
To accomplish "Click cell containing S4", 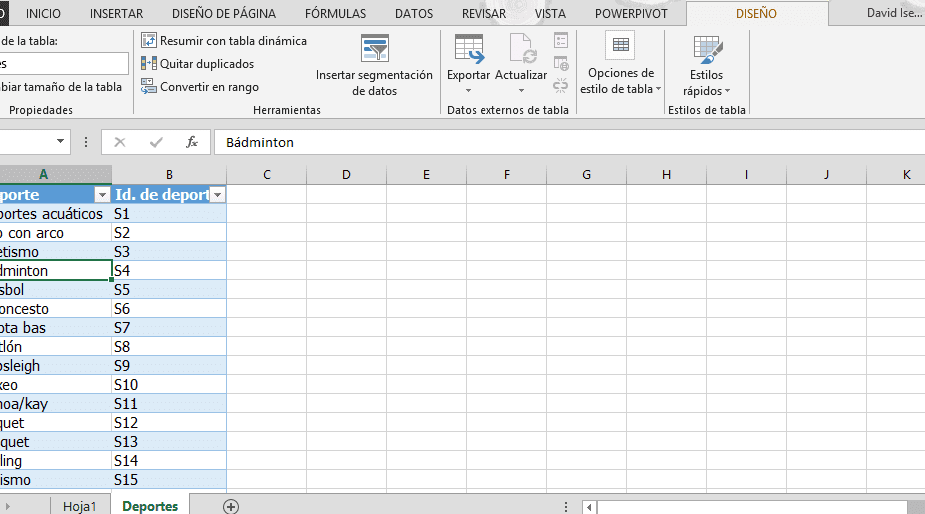I will click(169, 270).
